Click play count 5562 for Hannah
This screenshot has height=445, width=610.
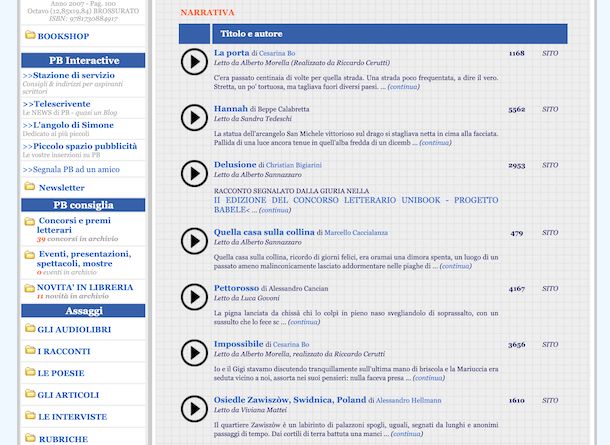[517, 110]
